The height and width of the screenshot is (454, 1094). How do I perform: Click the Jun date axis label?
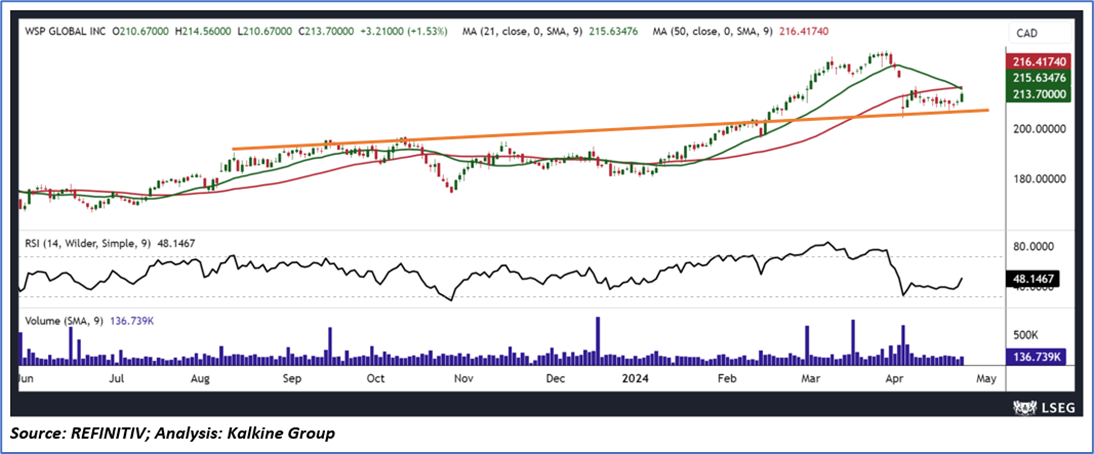click(26, 379)
